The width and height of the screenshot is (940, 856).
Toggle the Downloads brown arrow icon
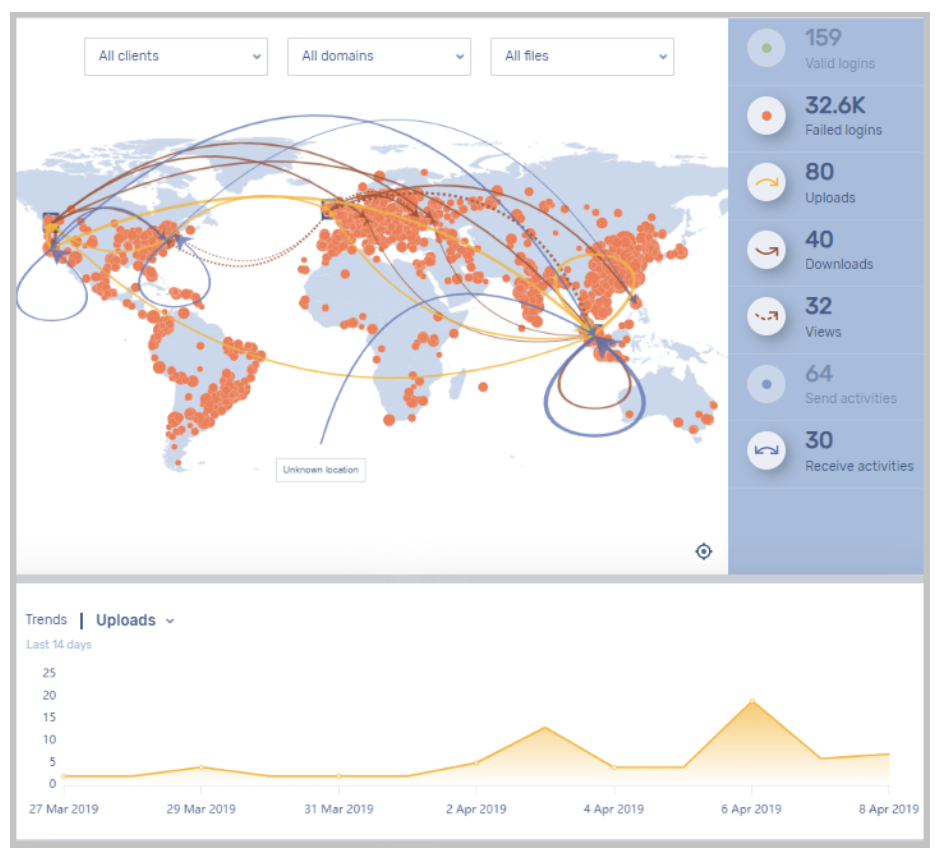click(766, 250)
